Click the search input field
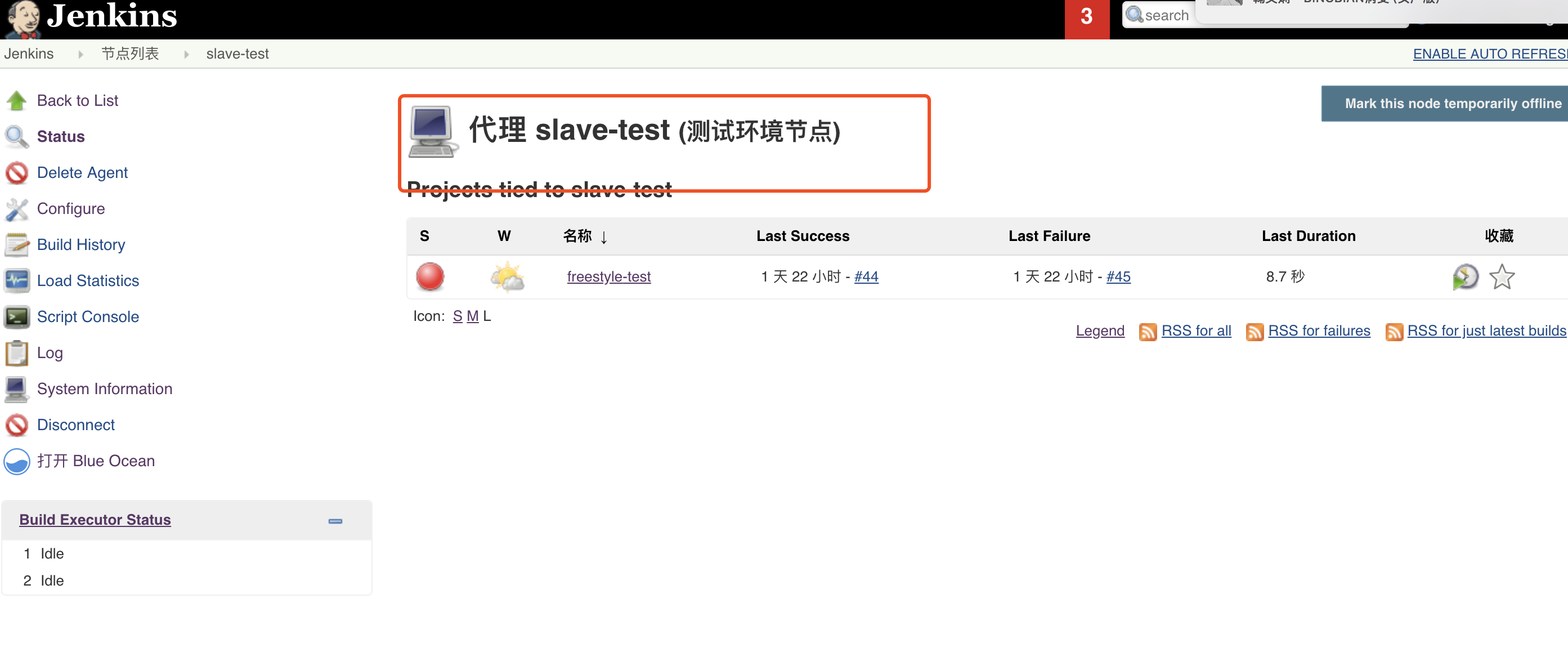 (1166, 16)
